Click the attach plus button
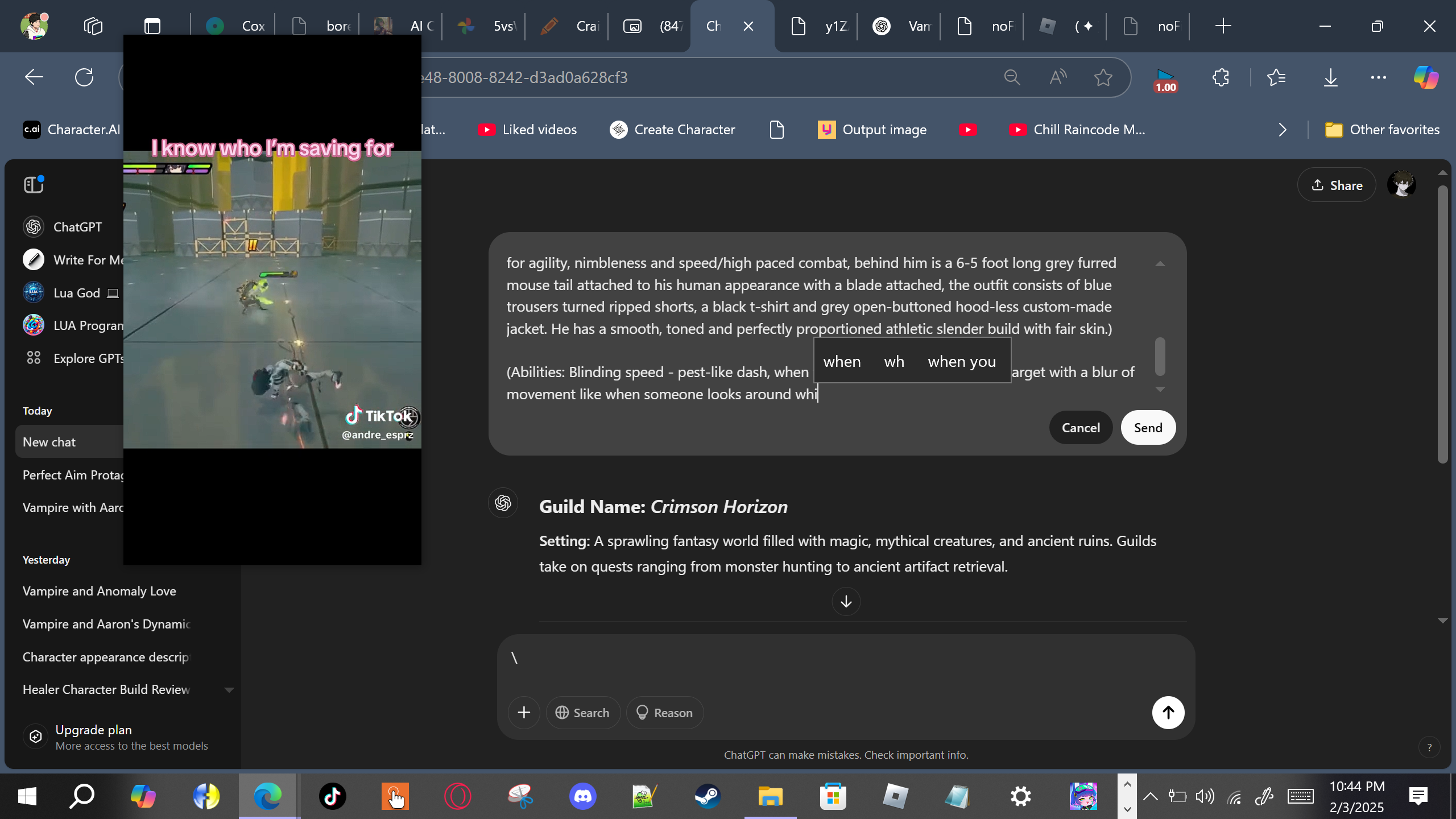Viewport: 1456px width, 819px height. 524,713
